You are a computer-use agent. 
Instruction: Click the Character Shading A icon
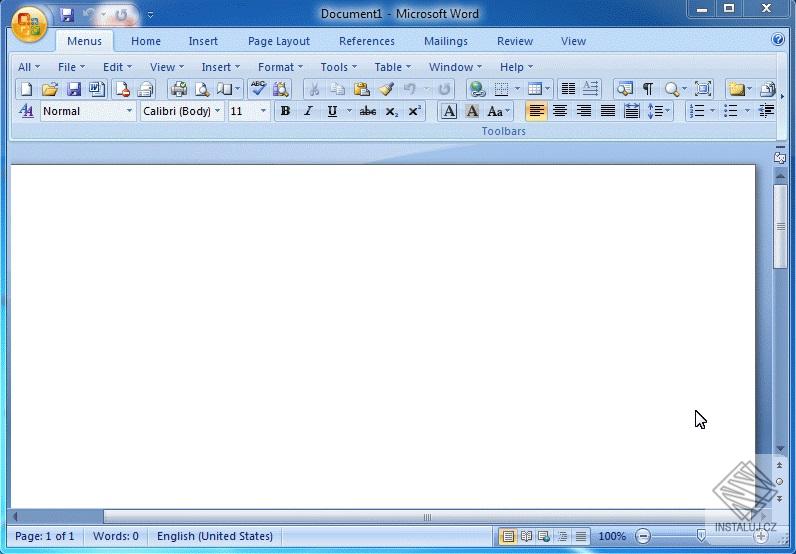coord(472,111)
